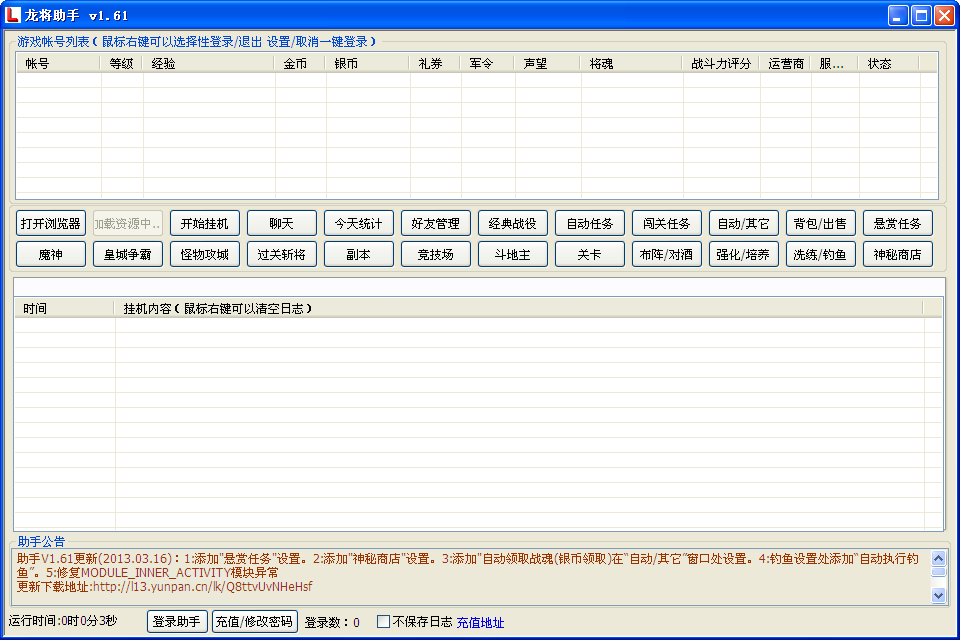Toggle the 不保存日志 checkbox
Viewport: 960px width, 640px height.
pyautogui.click(x=383, y=622)
